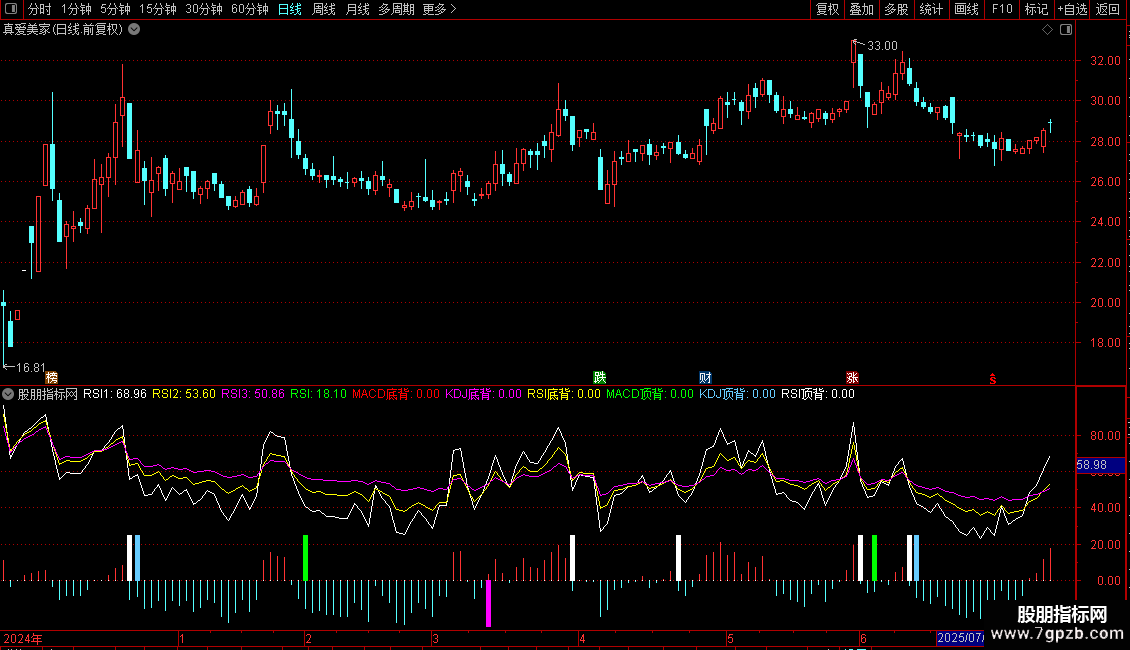Click the green RSI: 18.10 value
The height and width of the screenshot is (650, 1130).
[318, 394]
